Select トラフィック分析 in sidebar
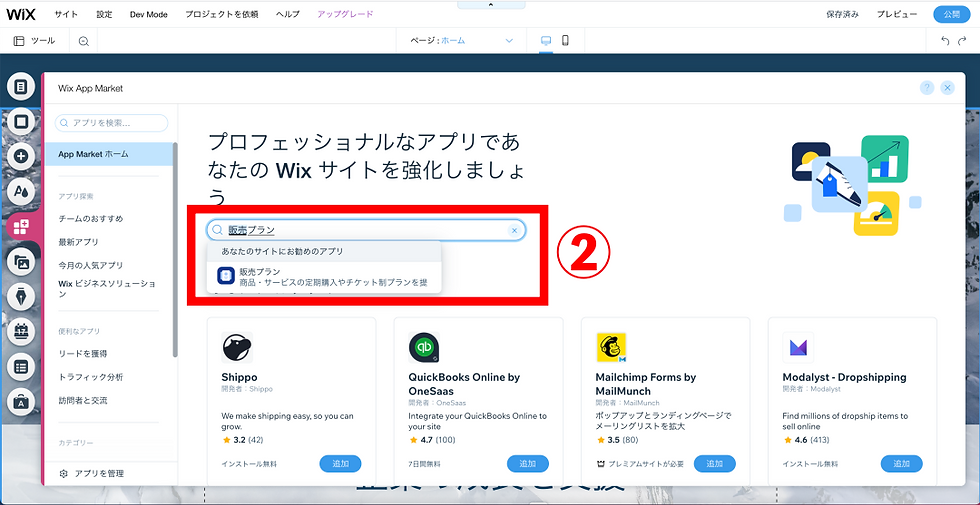 pos(90,378)
